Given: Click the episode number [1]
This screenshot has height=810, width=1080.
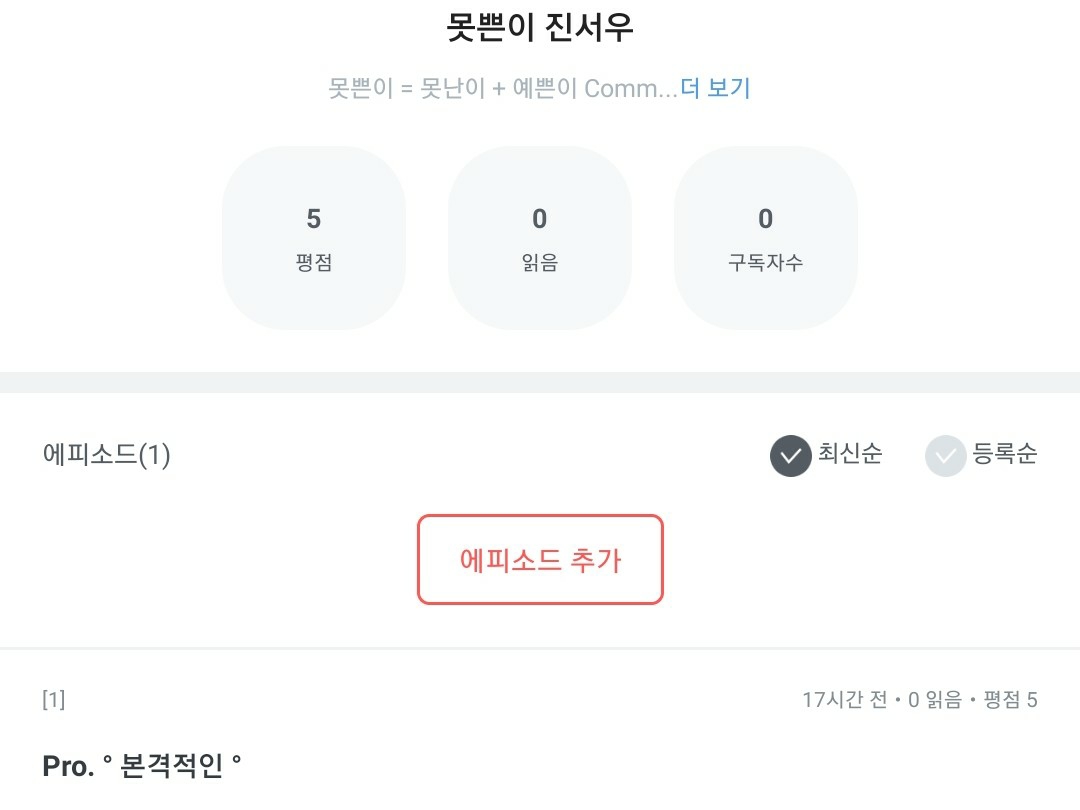Looking at the screenshot, I should (x=54, y=700).
